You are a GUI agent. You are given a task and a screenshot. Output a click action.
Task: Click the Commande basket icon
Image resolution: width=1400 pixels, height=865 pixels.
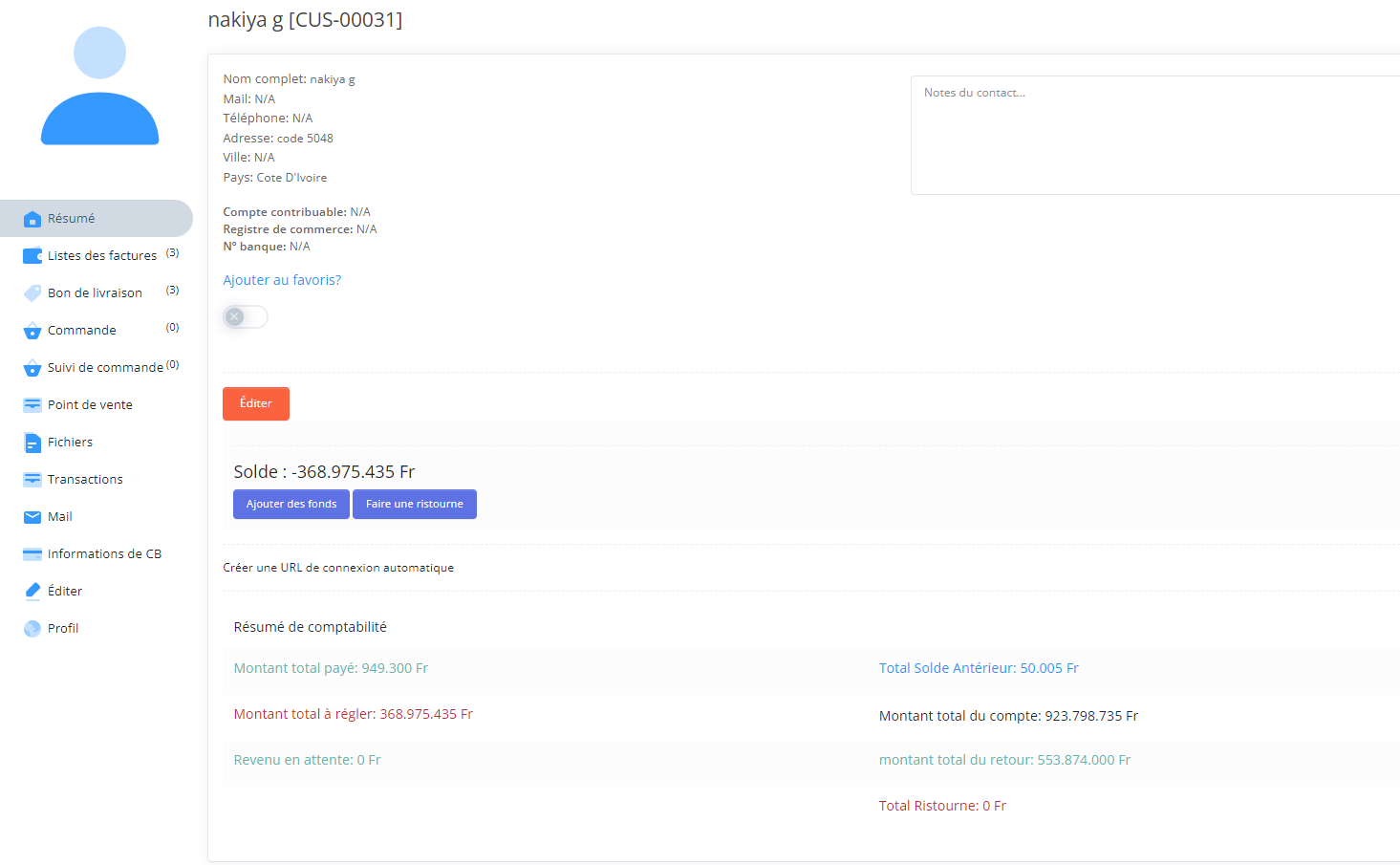(32, 331)
